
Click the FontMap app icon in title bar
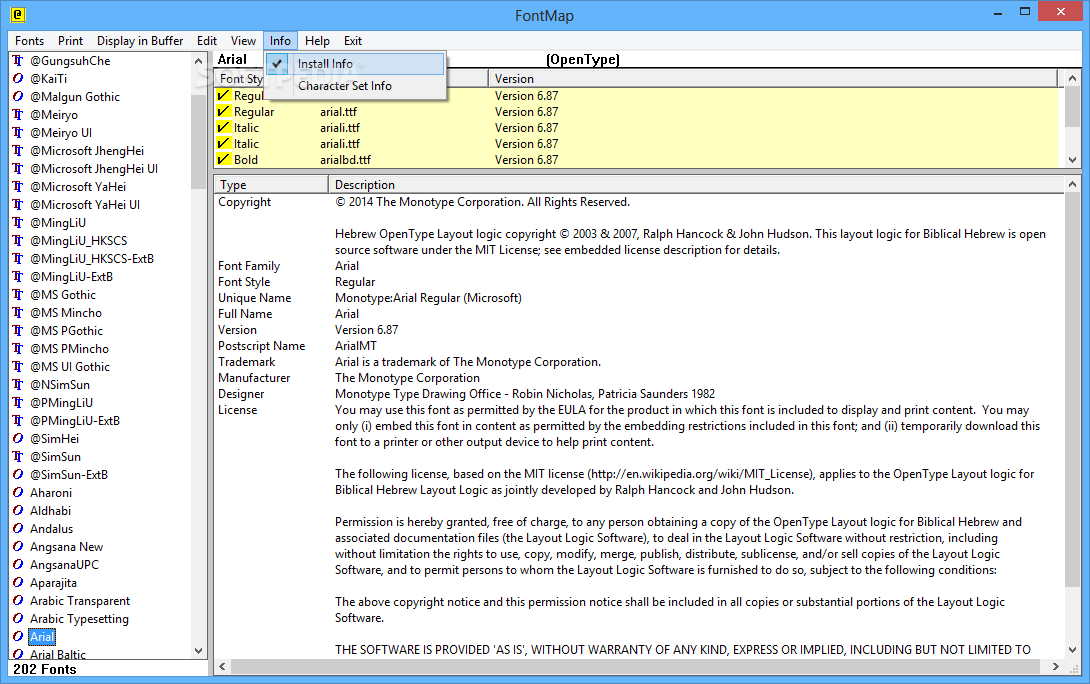[18, 14]
